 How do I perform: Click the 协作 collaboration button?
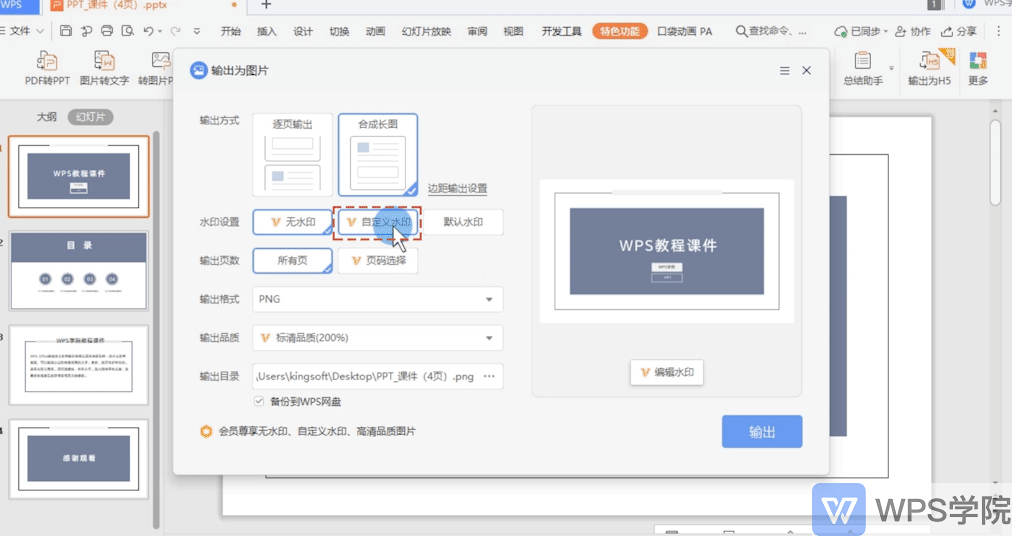tap(913, 31)
